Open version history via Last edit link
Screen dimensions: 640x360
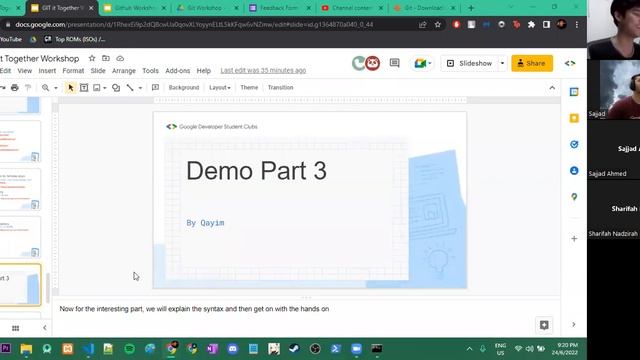[x=263, y=71]
